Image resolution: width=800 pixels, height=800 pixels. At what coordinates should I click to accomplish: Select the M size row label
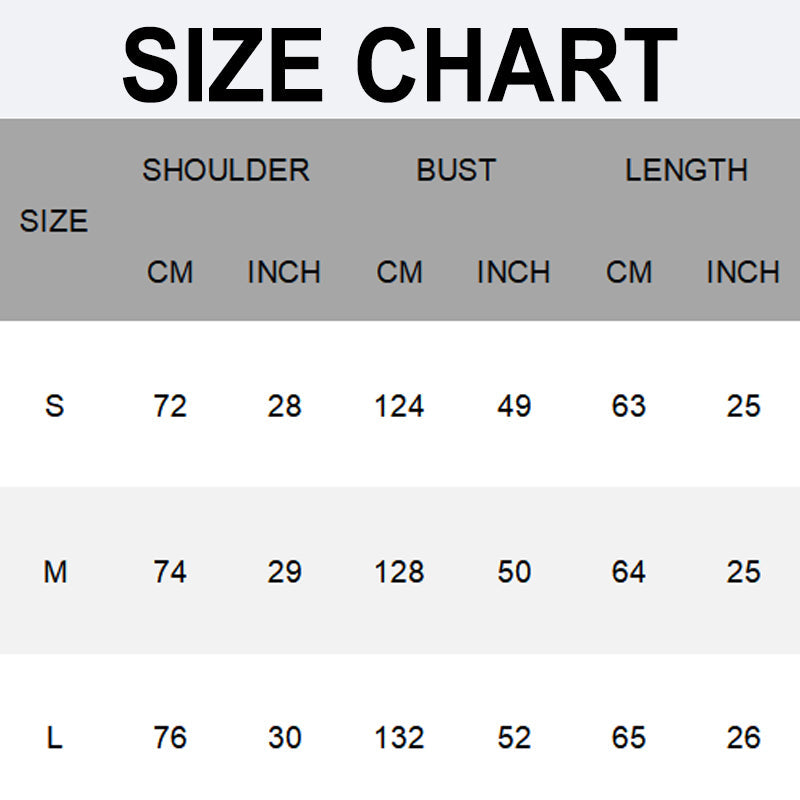click(55, 571)
